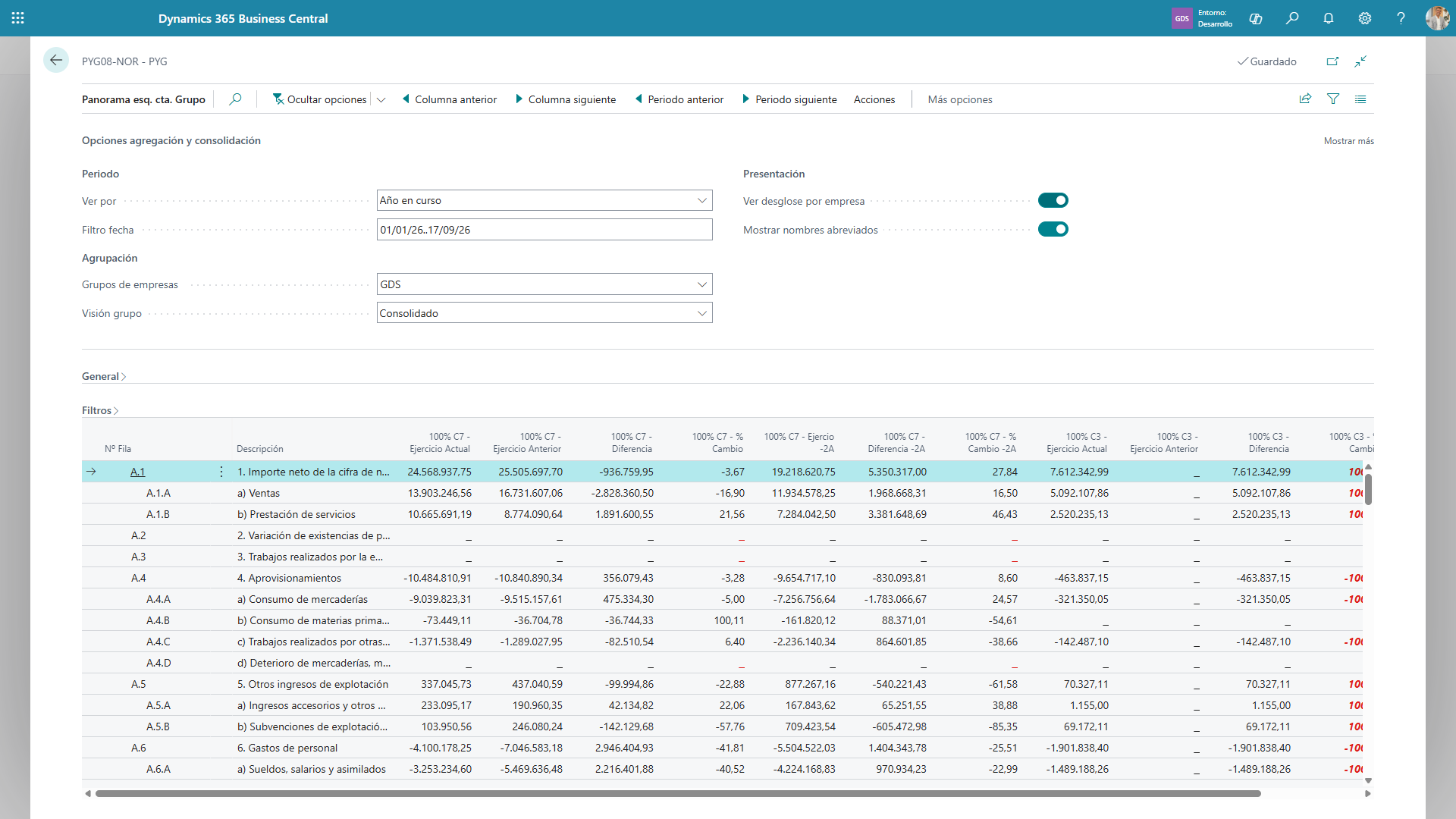
Task: Open user profile avatar
Action: (x=1437, y=18)
